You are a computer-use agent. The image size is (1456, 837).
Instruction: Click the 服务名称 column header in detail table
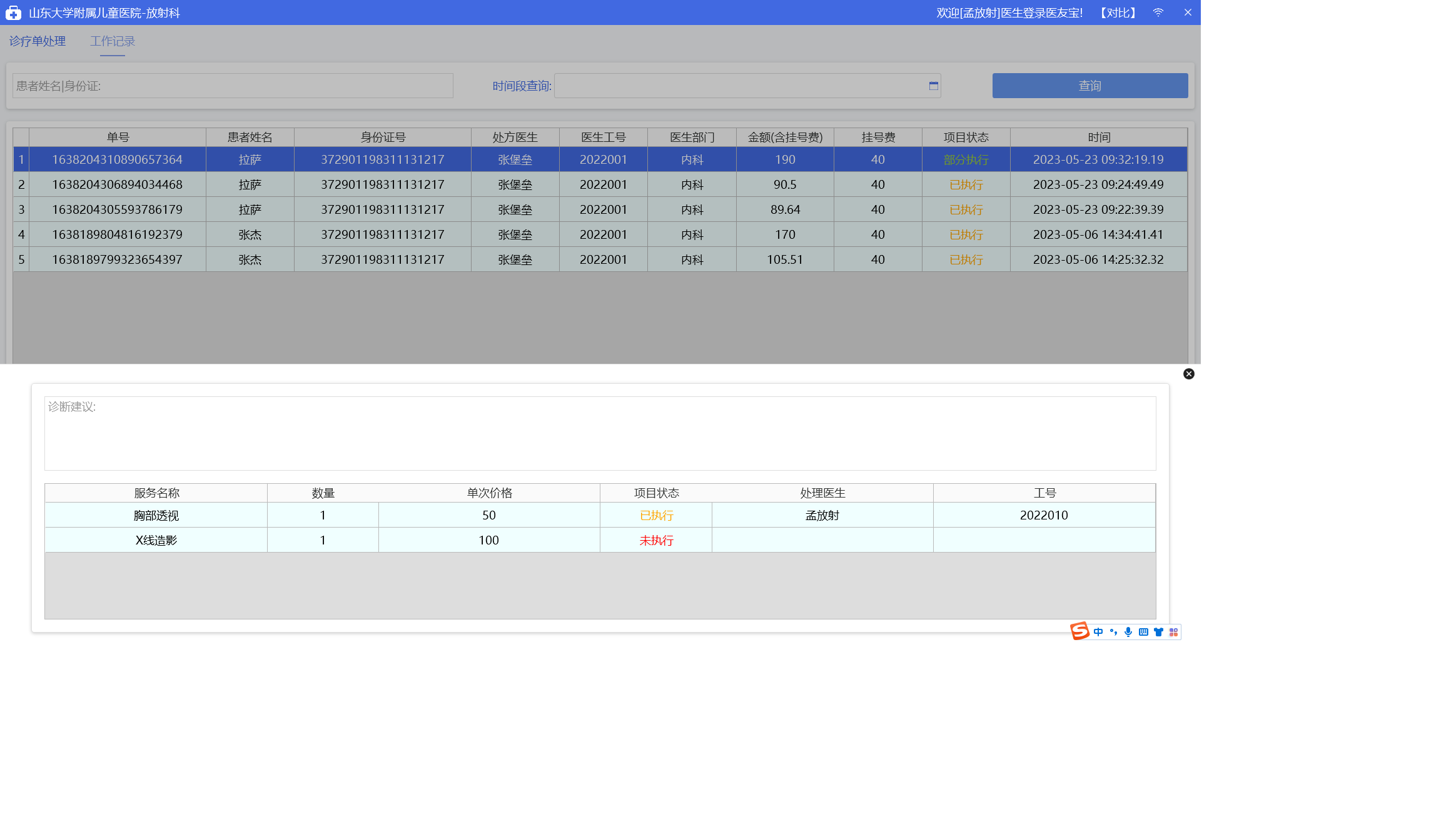pyautogui.click(x=156, y=493)
